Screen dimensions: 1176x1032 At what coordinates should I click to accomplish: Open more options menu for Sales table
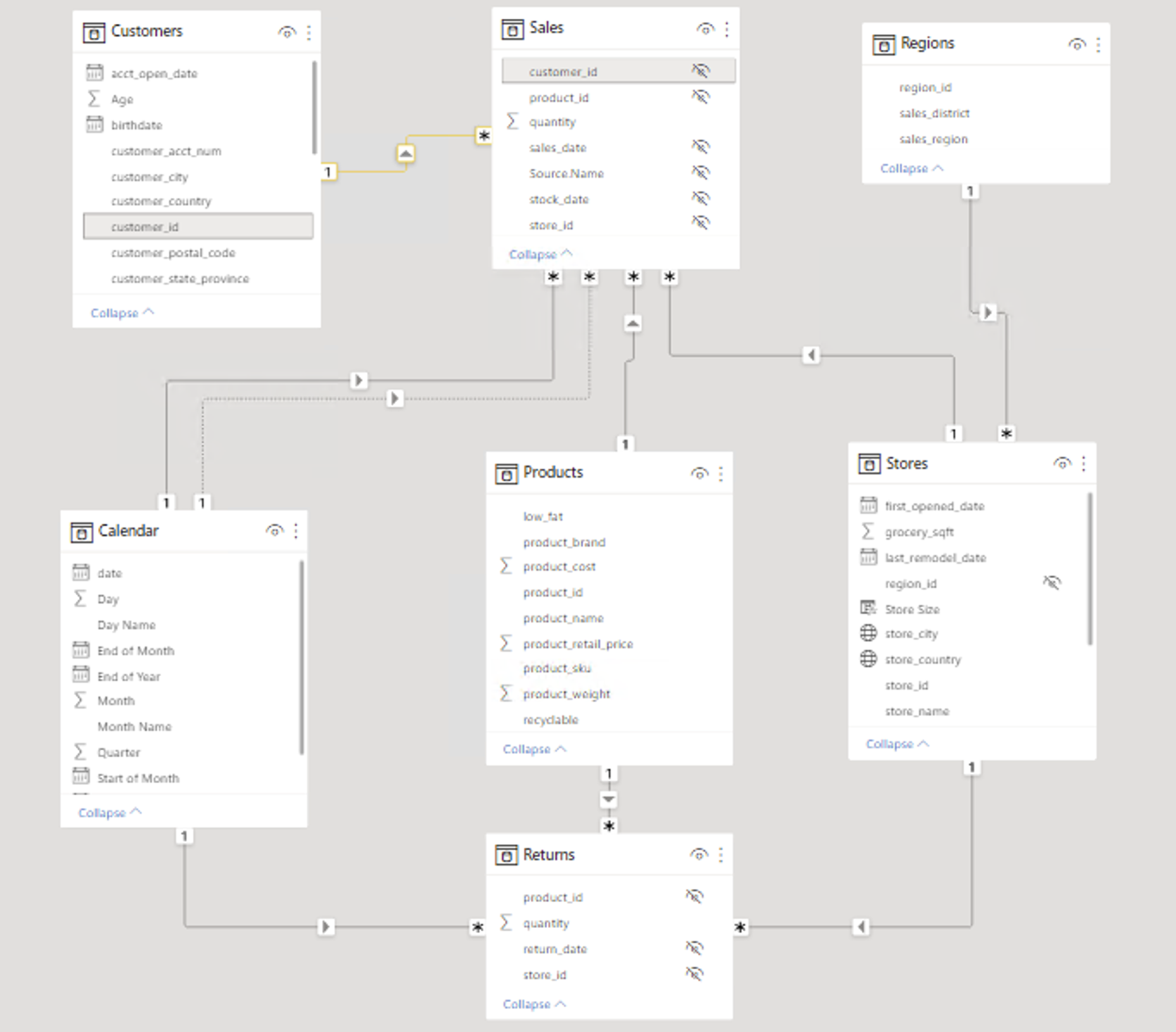coord(727,28)
